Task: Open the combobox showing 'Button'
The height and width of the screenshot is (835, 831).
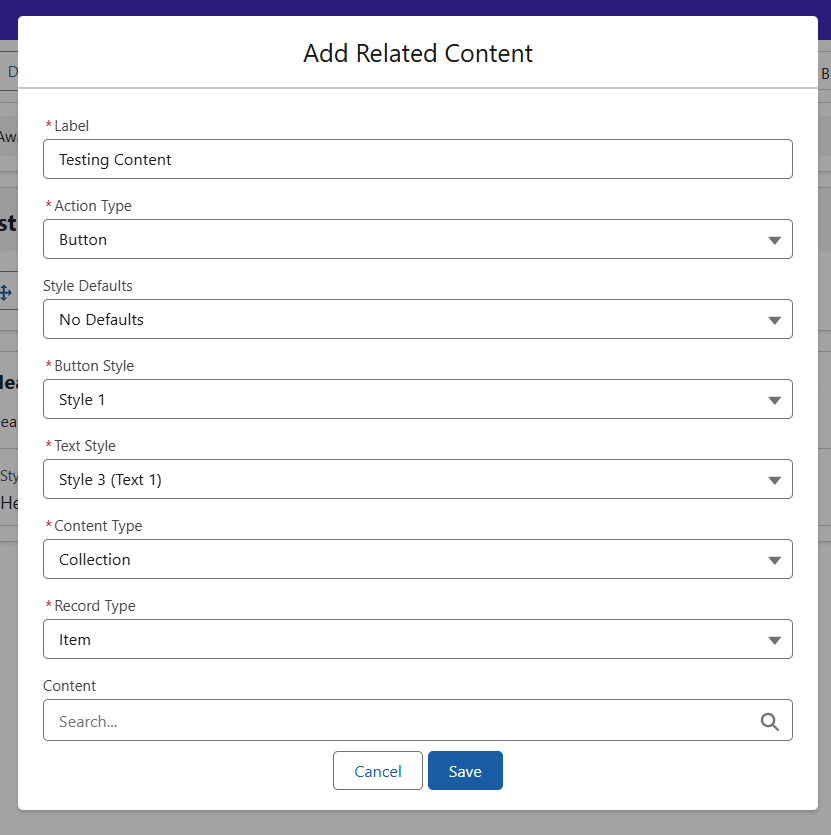Action: pos(400,240)
